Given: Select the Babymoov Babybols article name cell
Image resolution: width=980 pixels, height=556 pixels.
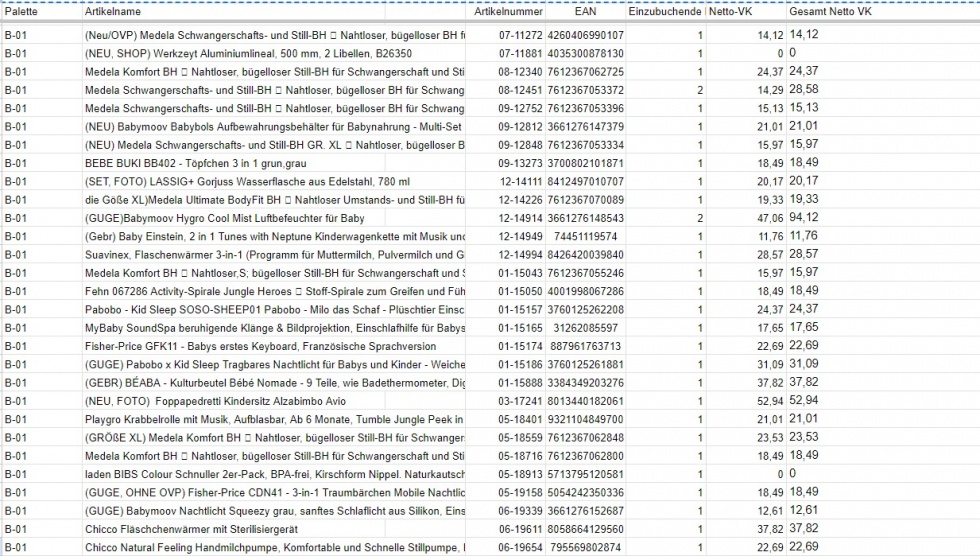Looking at the screenshot, I should [x=275, y=126].
